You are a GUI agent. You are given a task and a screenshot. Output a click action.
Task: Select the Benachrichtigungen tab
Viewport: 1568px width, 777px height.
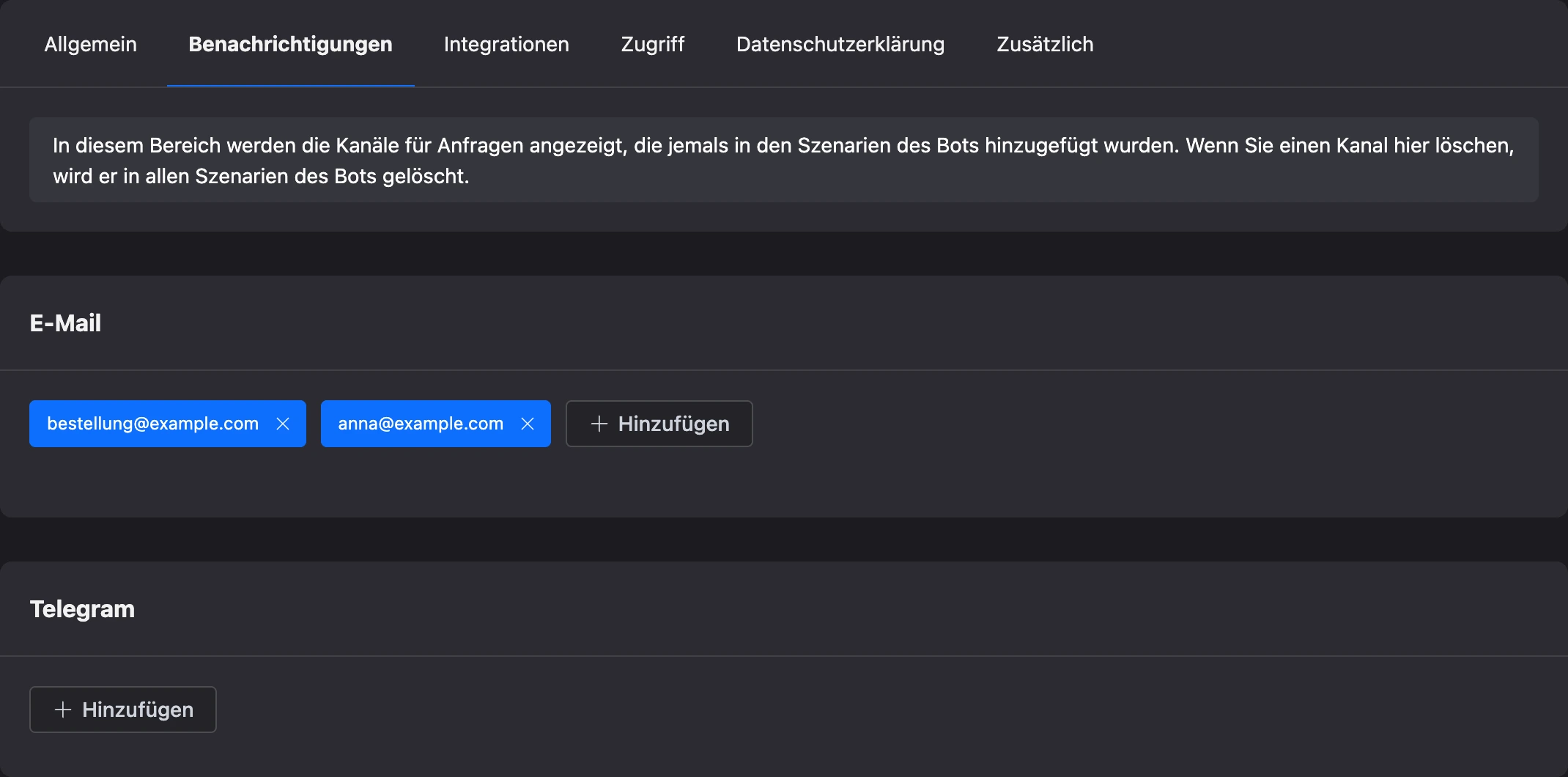coord(290,44)
